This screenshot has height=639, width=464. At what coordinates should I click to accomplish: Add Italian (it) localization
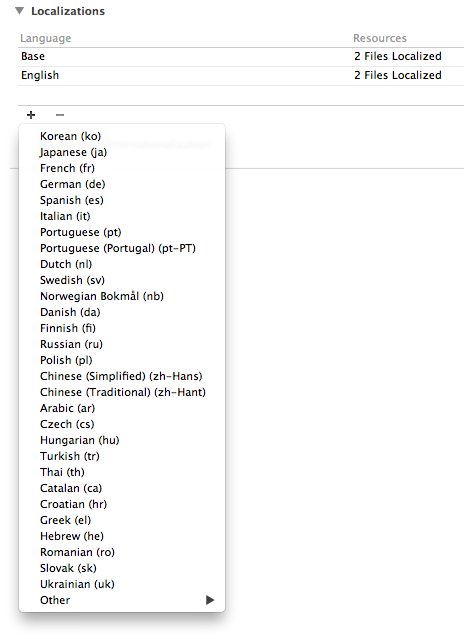(122, 216)
